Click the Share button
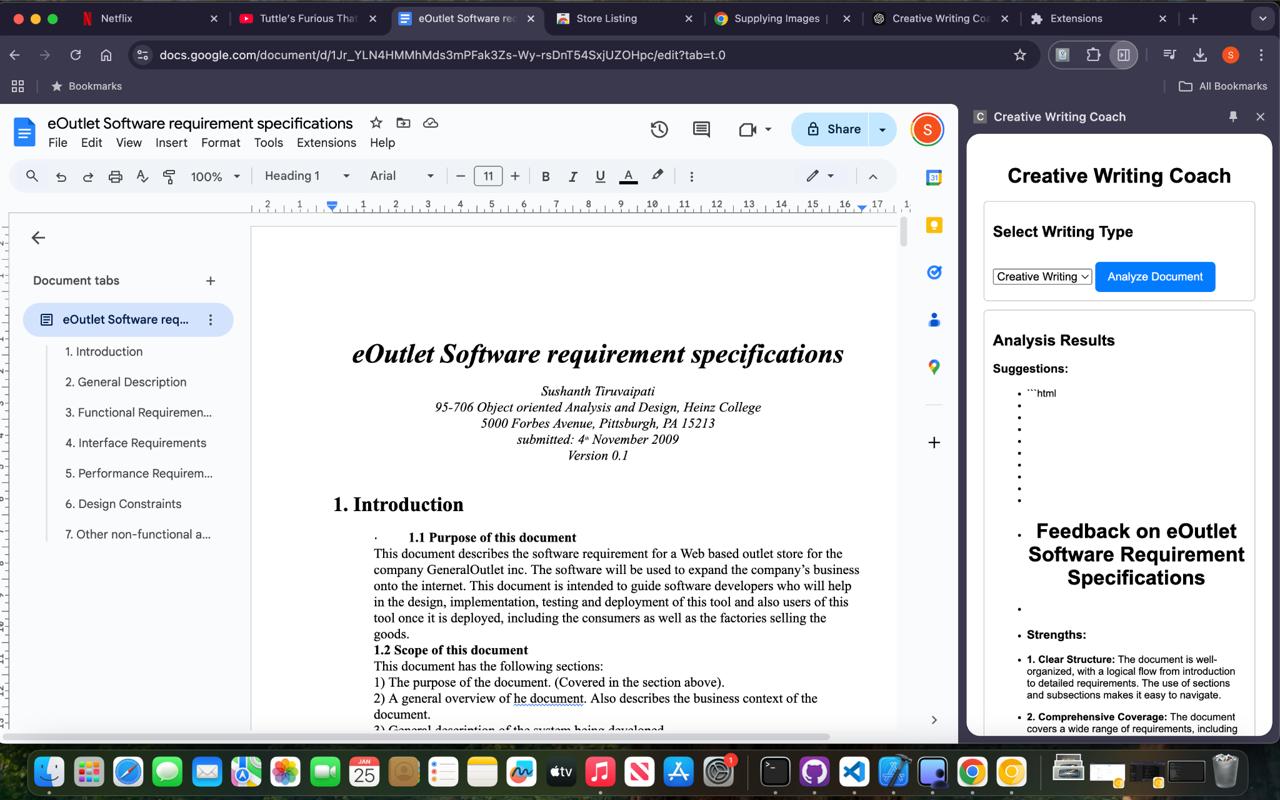This screenshot has width=1280, height=800. tap(832, 129)
